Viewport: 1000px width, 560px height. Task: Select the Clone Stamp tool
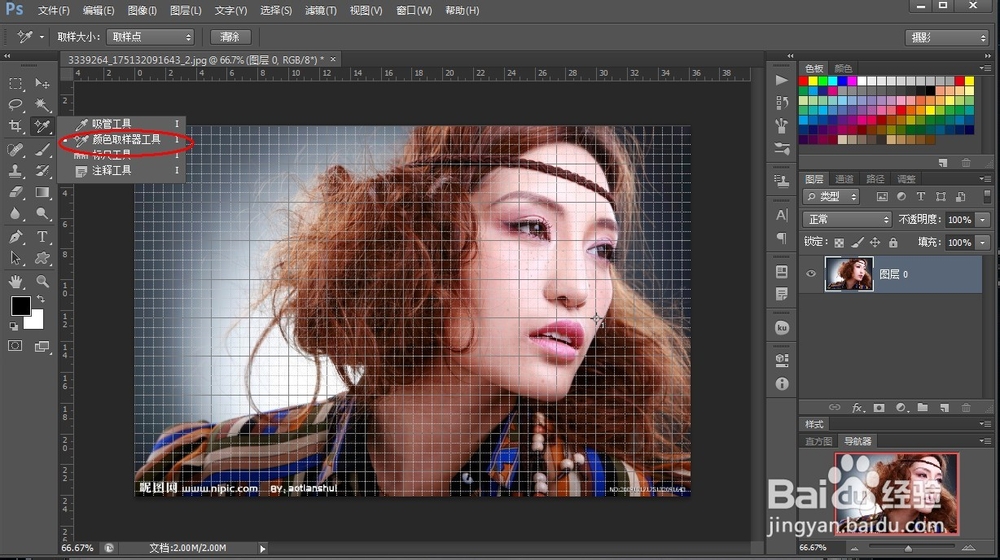16,171
